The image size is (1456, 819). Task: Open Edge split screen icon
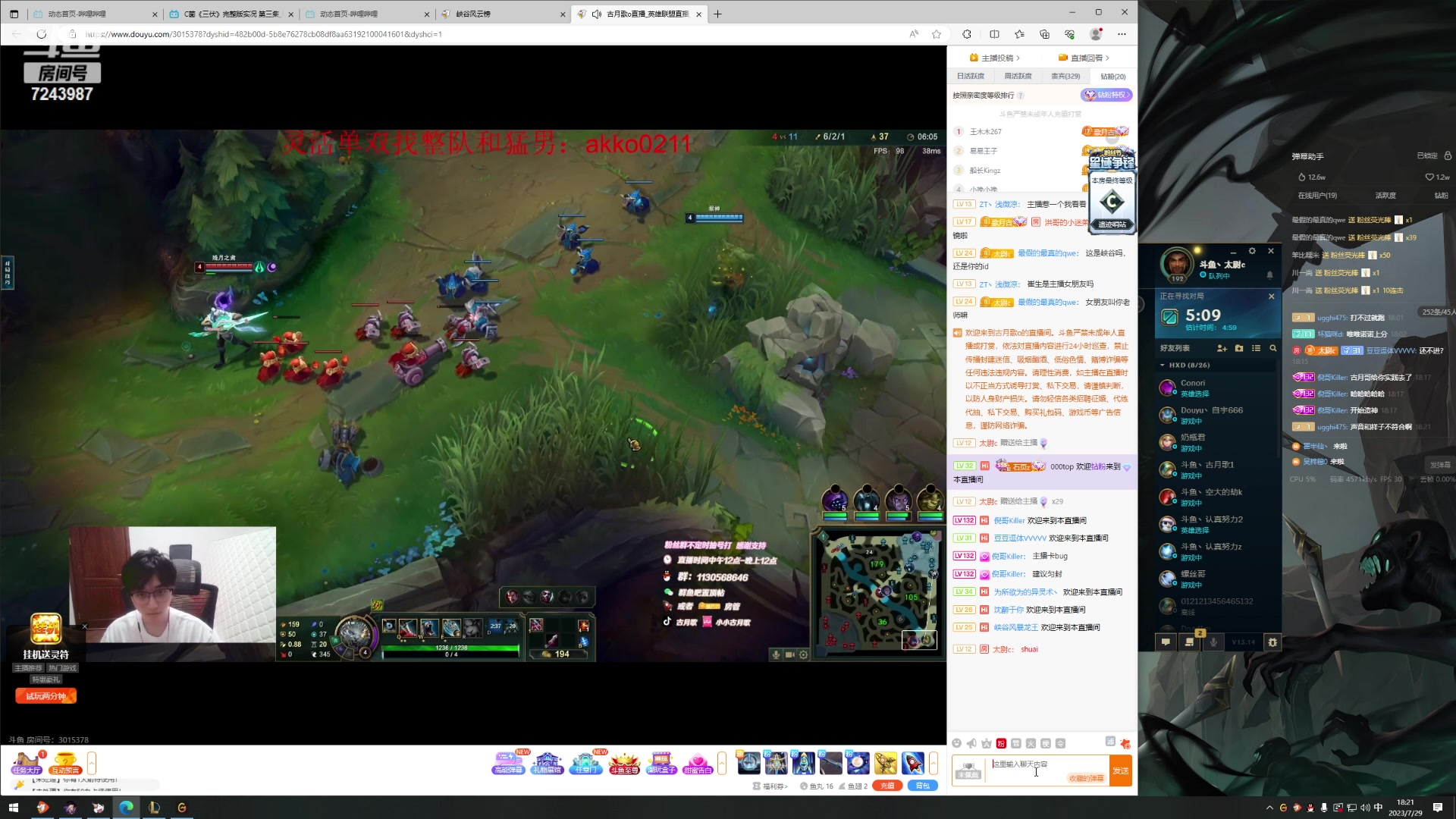click(x=994, y=34)
